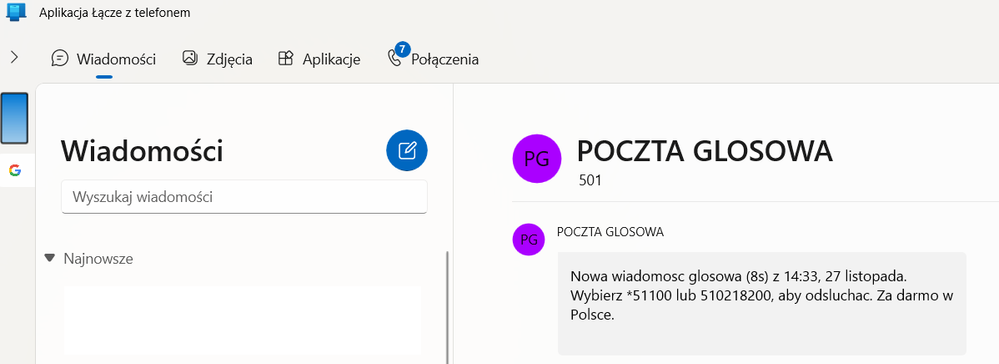Click the Wiadomości panel heading
The height and width of the screenshot is (364, 999).
pyautogui.click(x=142, y=152)
